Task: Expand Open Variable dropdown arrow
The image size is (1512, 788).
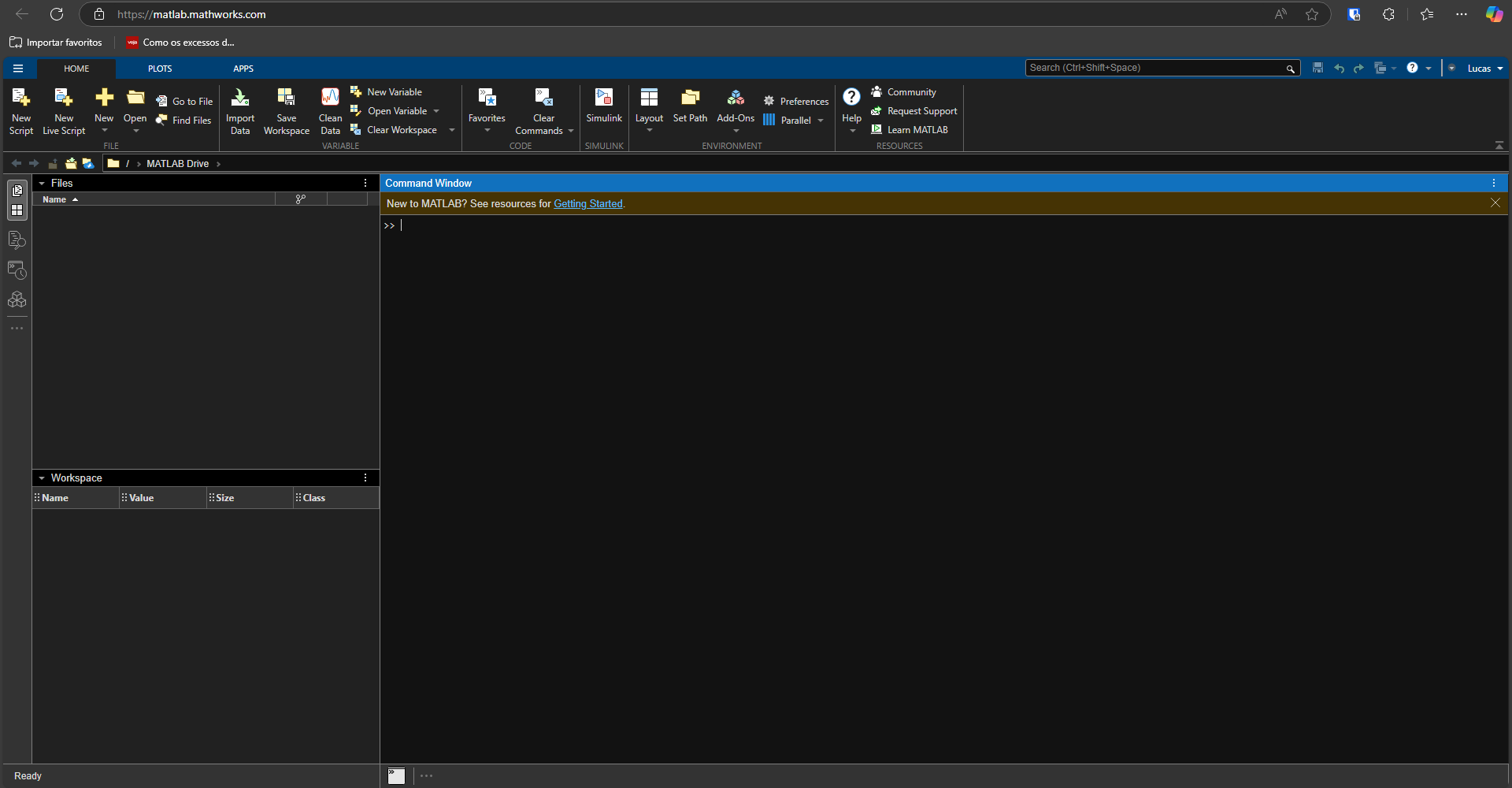Action: click(x=436, y=111)
